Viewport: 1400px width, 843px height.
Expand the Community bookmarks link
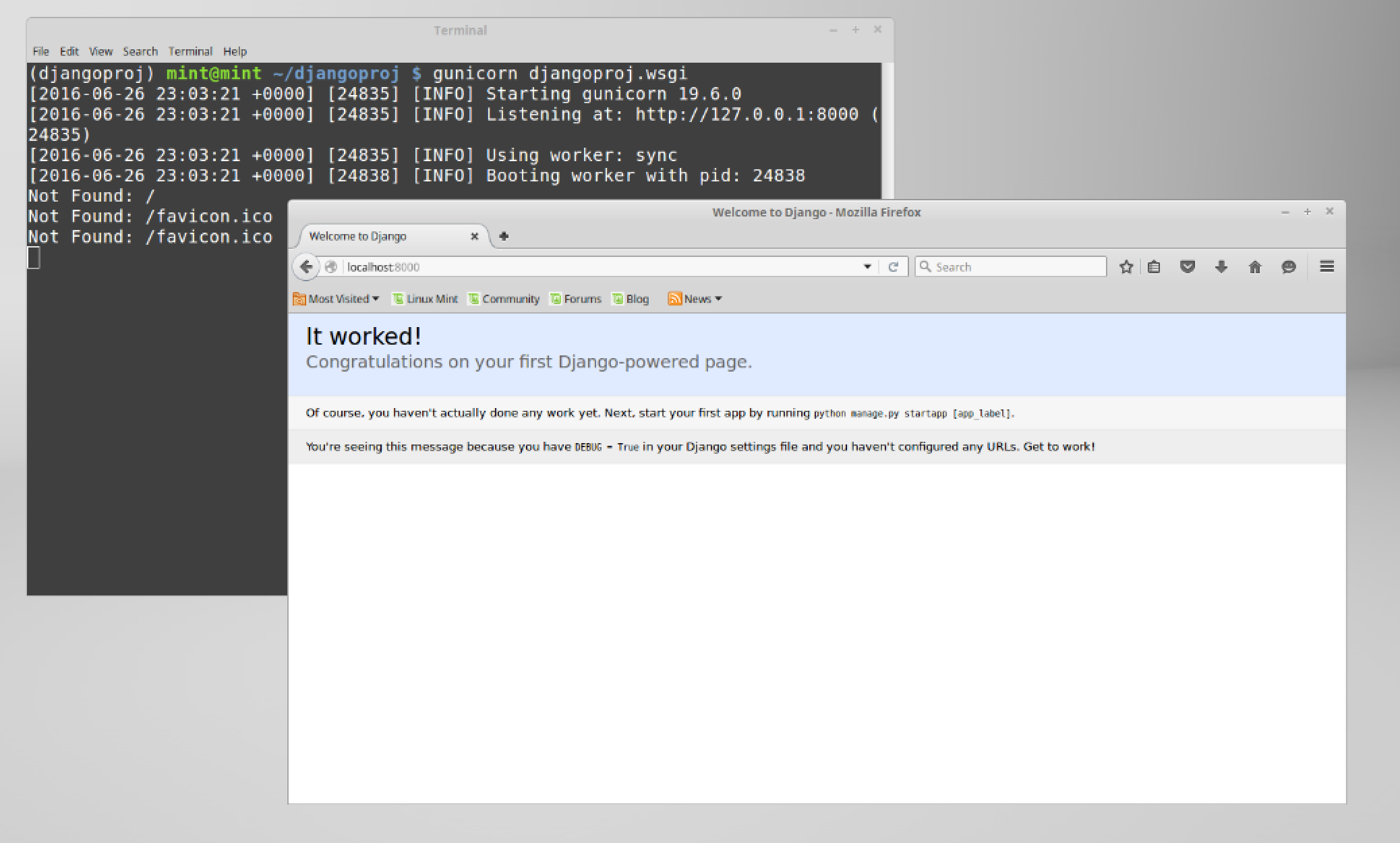(x=507, y=298)
